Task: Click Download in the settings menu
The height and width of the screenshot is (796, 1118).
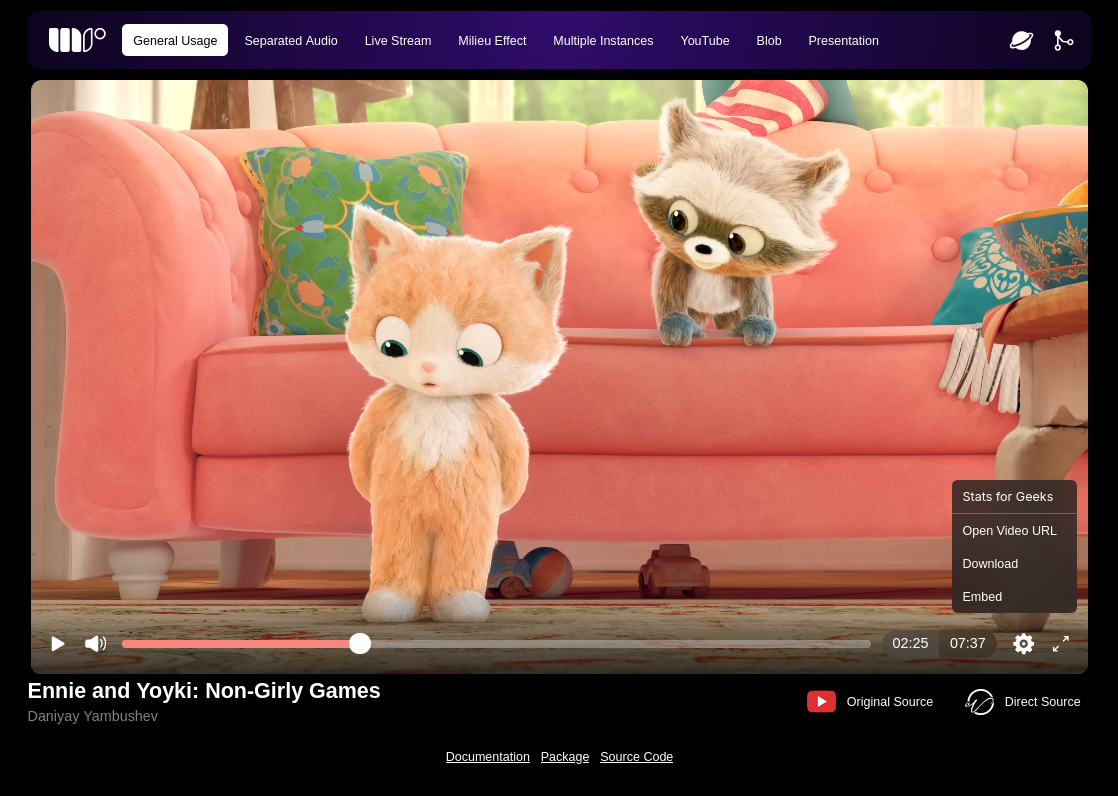Action: pyautogui.click(x=990, y=564)
